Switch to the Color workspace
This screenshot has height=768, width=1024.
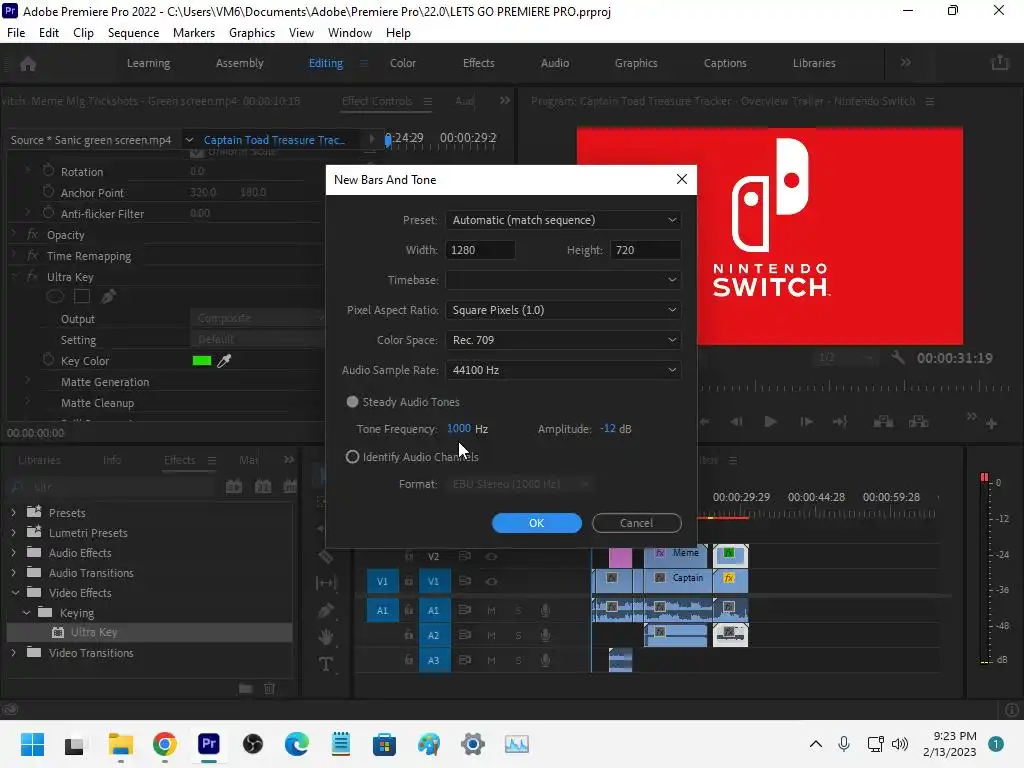[x=403, y=63]
